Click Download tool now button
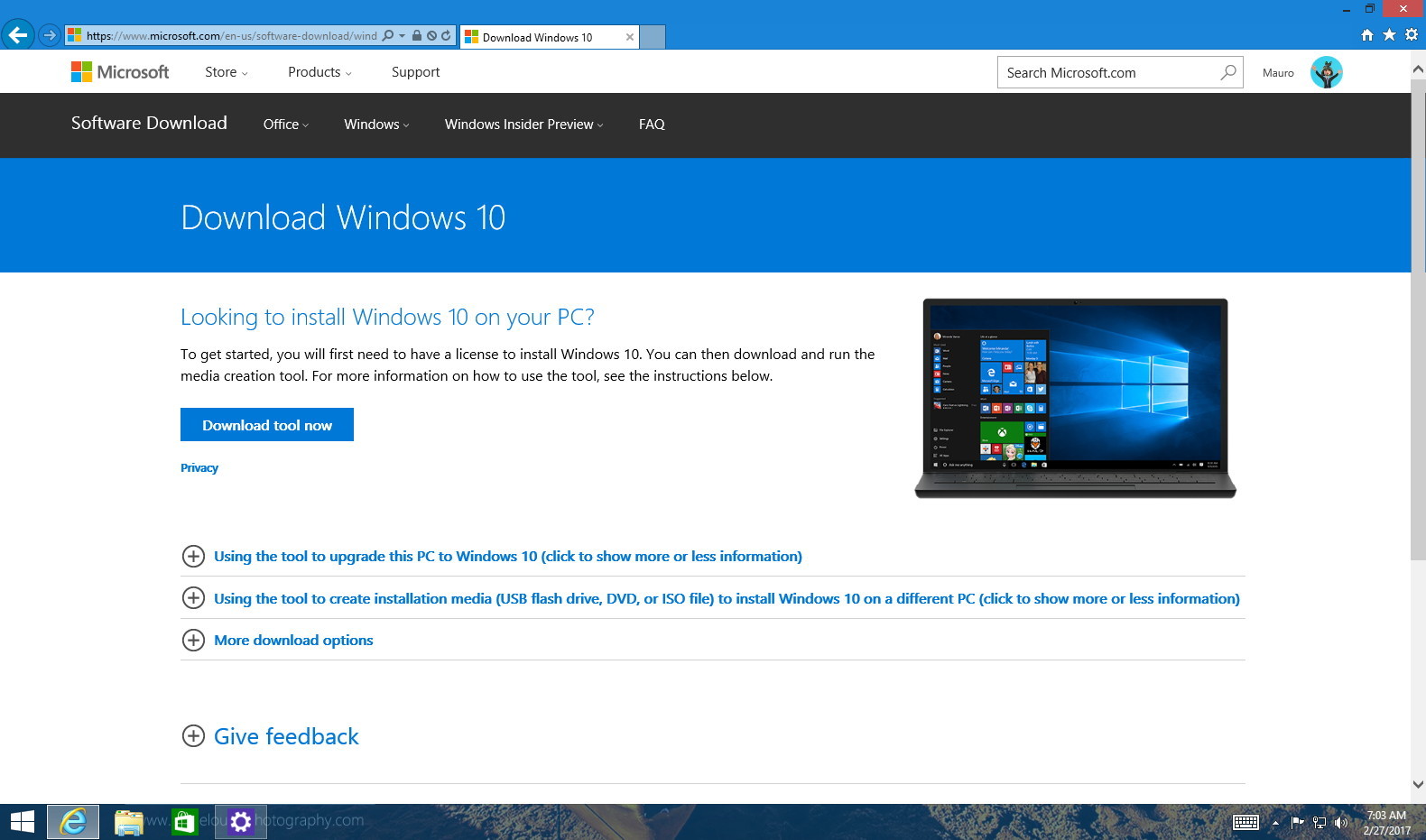1426x840 pixels. (x=267, y=425)
